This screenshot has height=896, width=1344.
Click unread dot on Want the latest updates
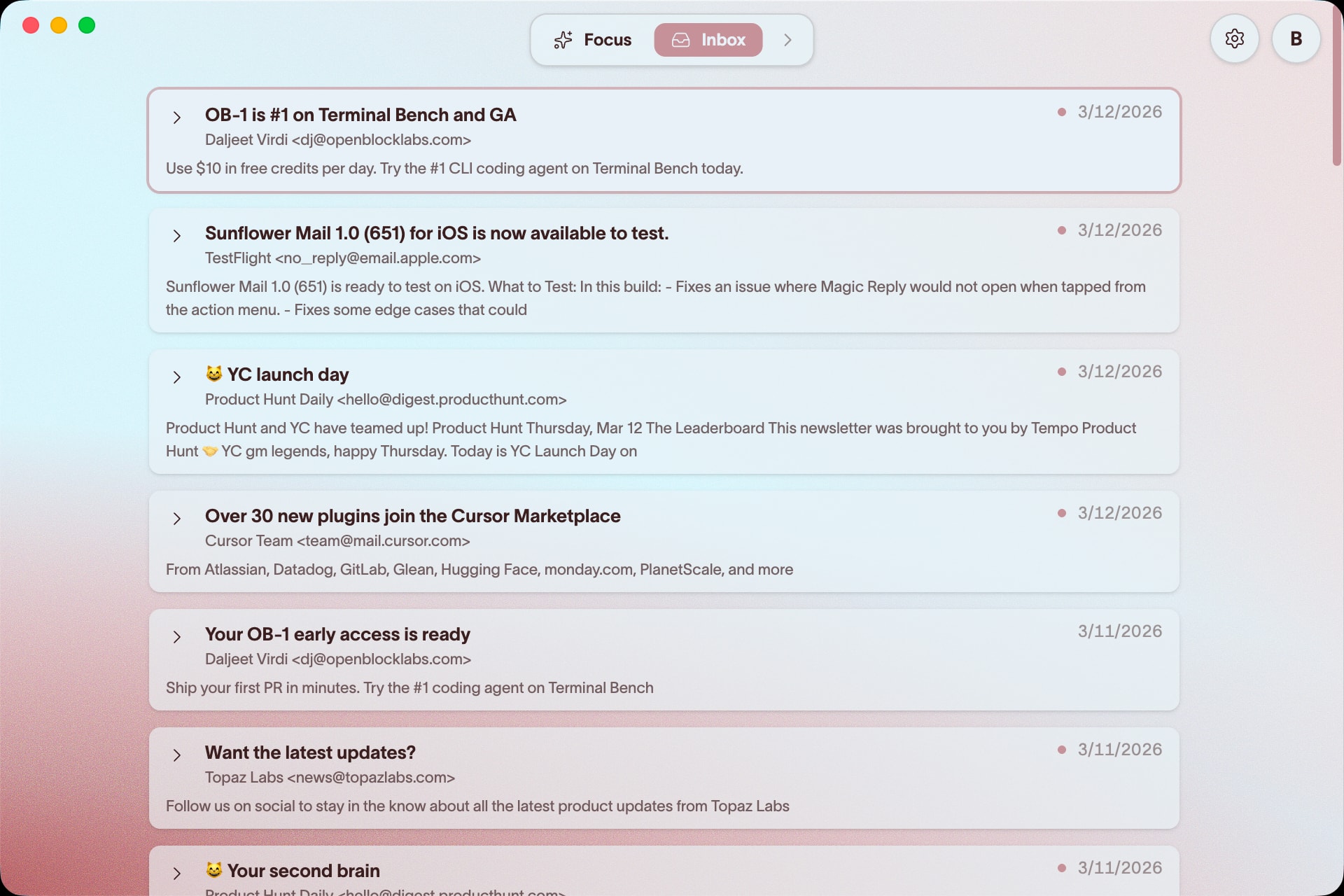pos(1061,750)
